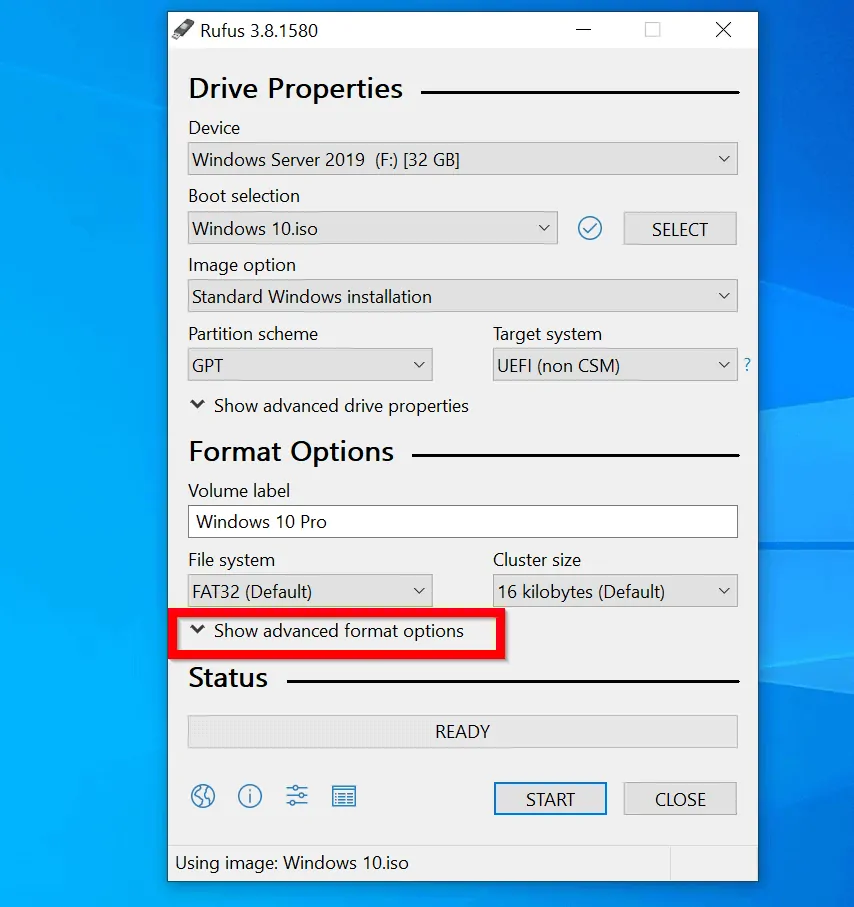The width and height of the screenshot is (854, 907).
Task: Open the About Rufus info dialog
Action: (x=250, y=796)
